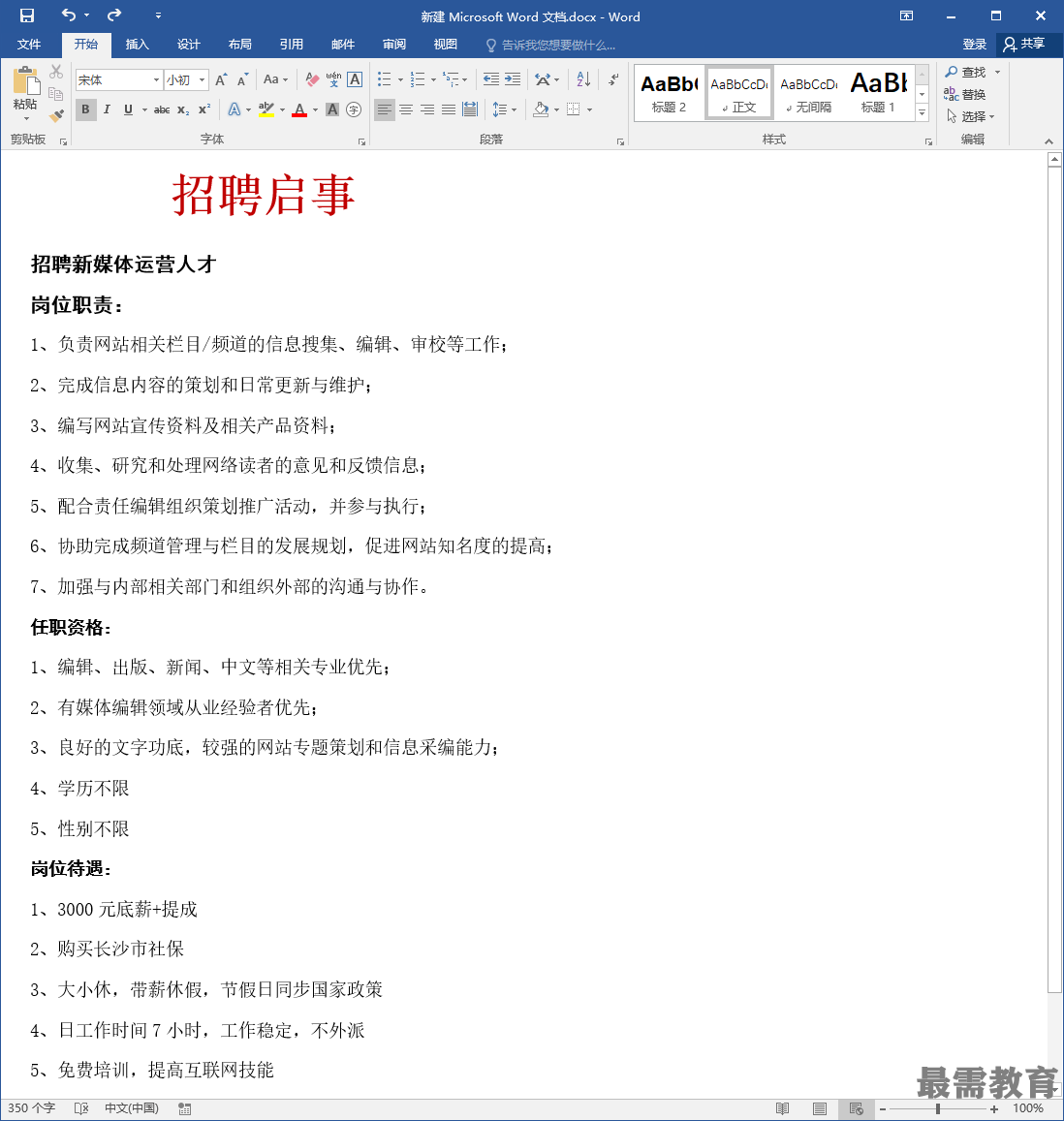
Task: Switch to Read Mode view in status bar
Action: (x=782, y=1108)
